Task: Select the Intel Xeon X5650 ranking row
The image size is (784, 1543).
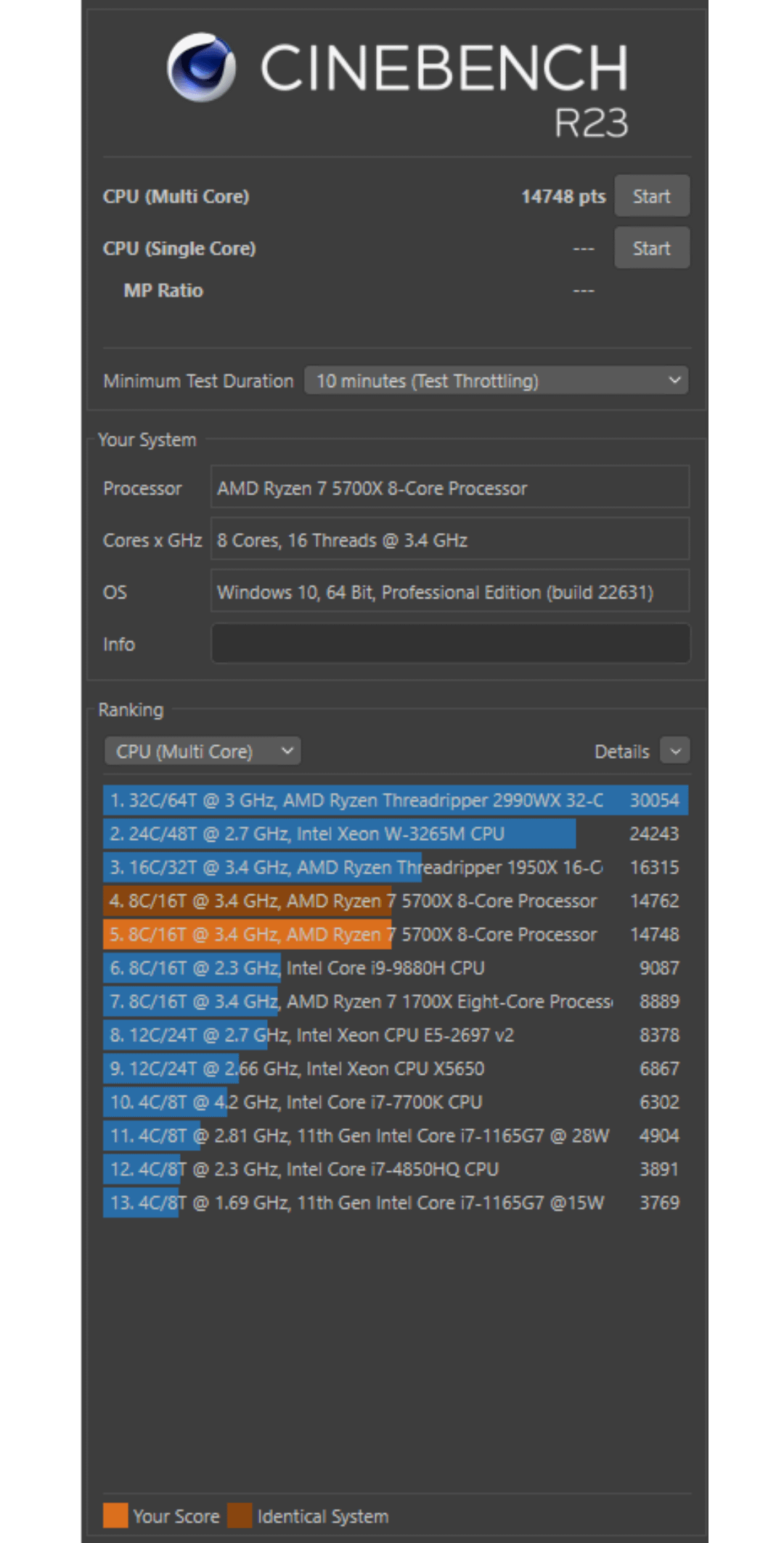Action: coord(396,1068)
